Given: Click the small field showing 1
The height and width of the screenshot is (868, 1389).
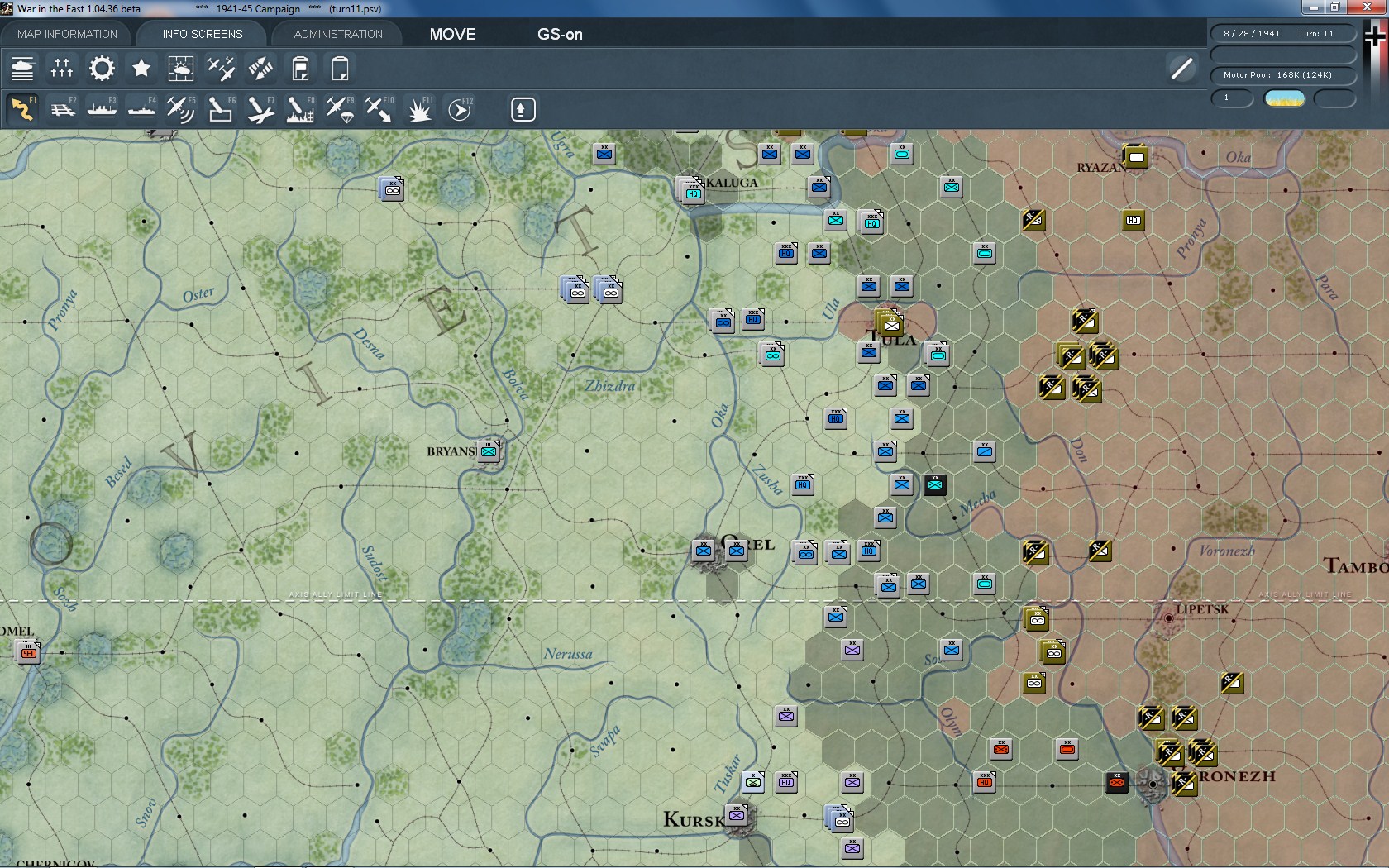Looking at the screenshot, I should 1232,98.
